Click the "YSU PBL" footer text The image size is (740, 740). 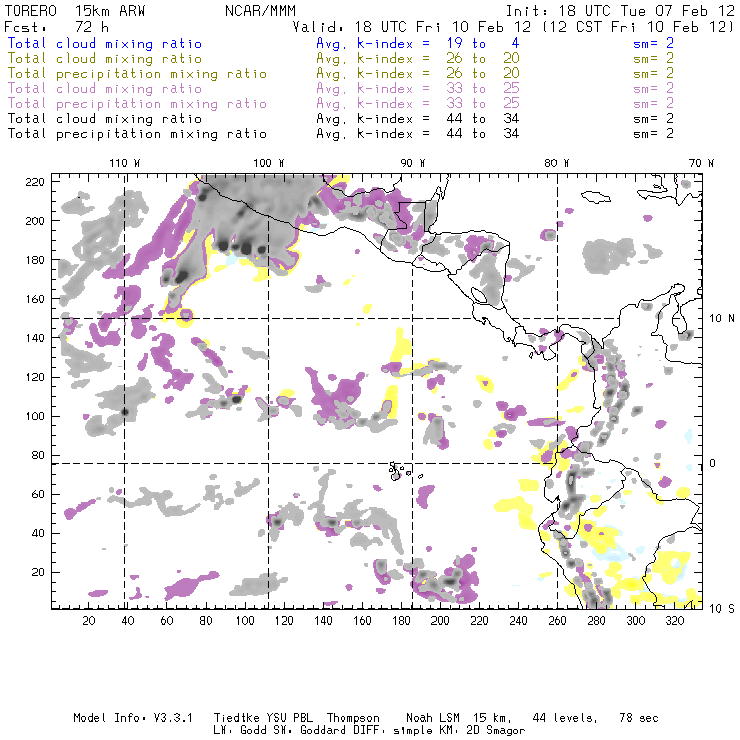click(x=288, y=718)
